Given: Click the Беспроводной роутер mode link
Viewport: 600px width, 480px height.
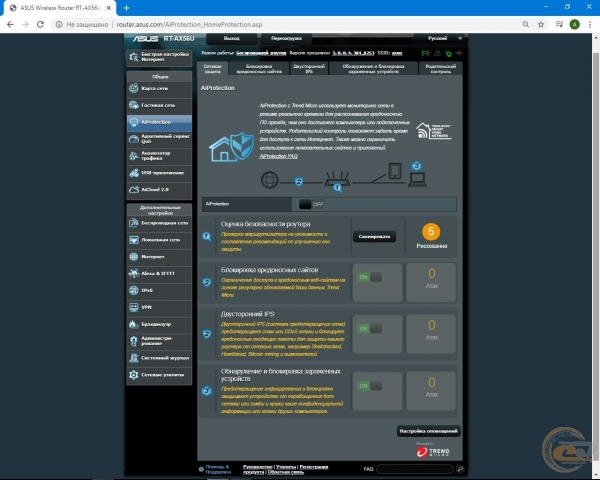Looking at the screenshot, I should (261, 53).
